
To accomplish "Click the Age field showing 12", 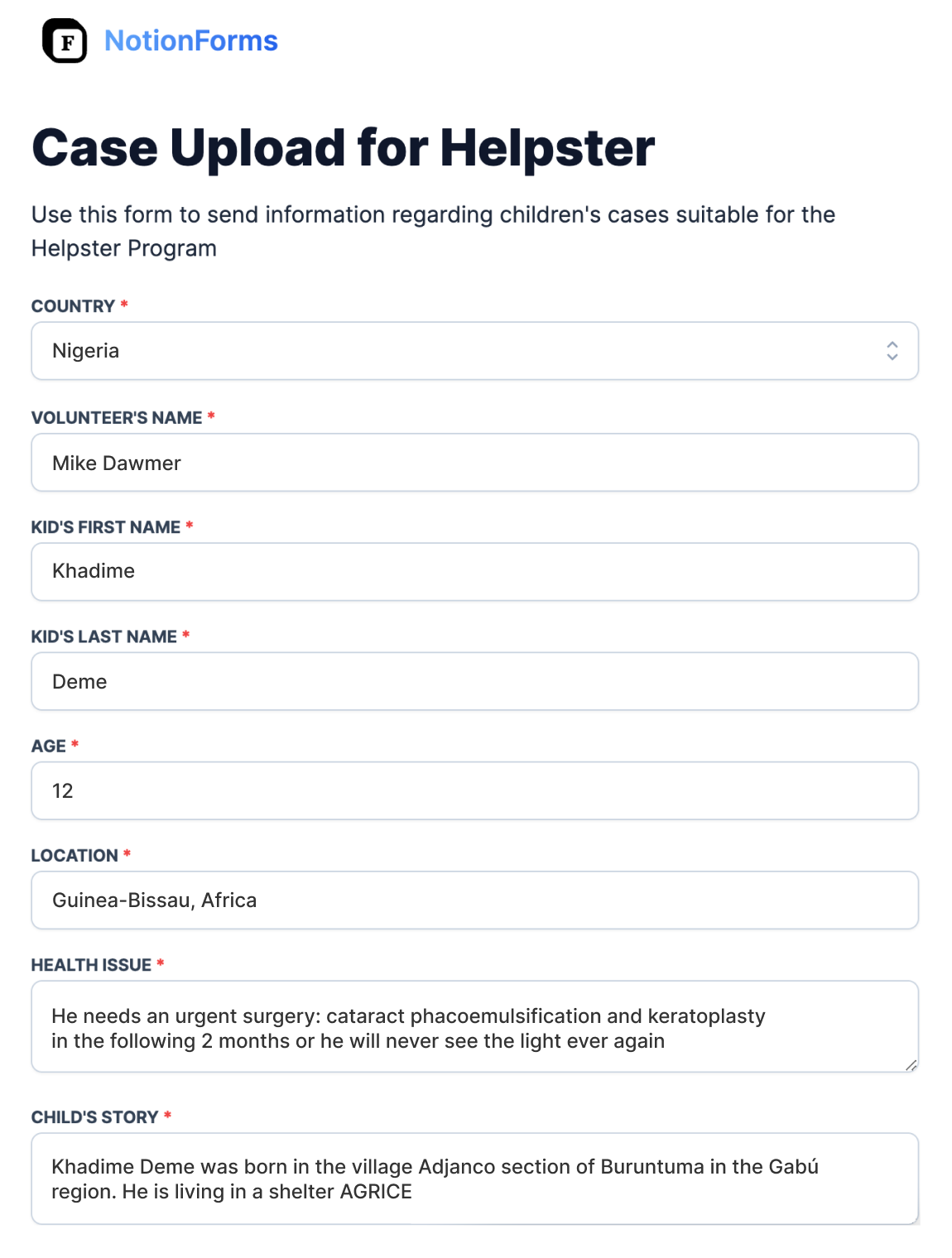I will (474, 790).
